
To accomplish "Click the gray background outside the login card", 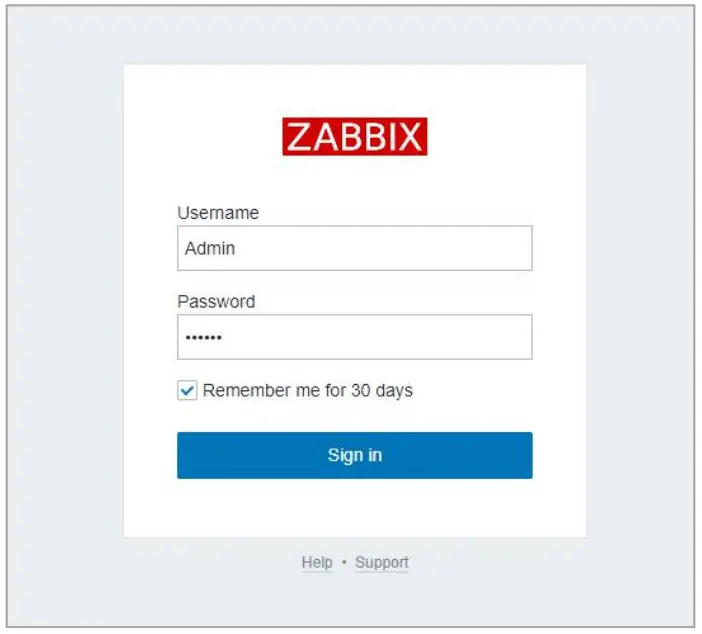I will (60, 300).
